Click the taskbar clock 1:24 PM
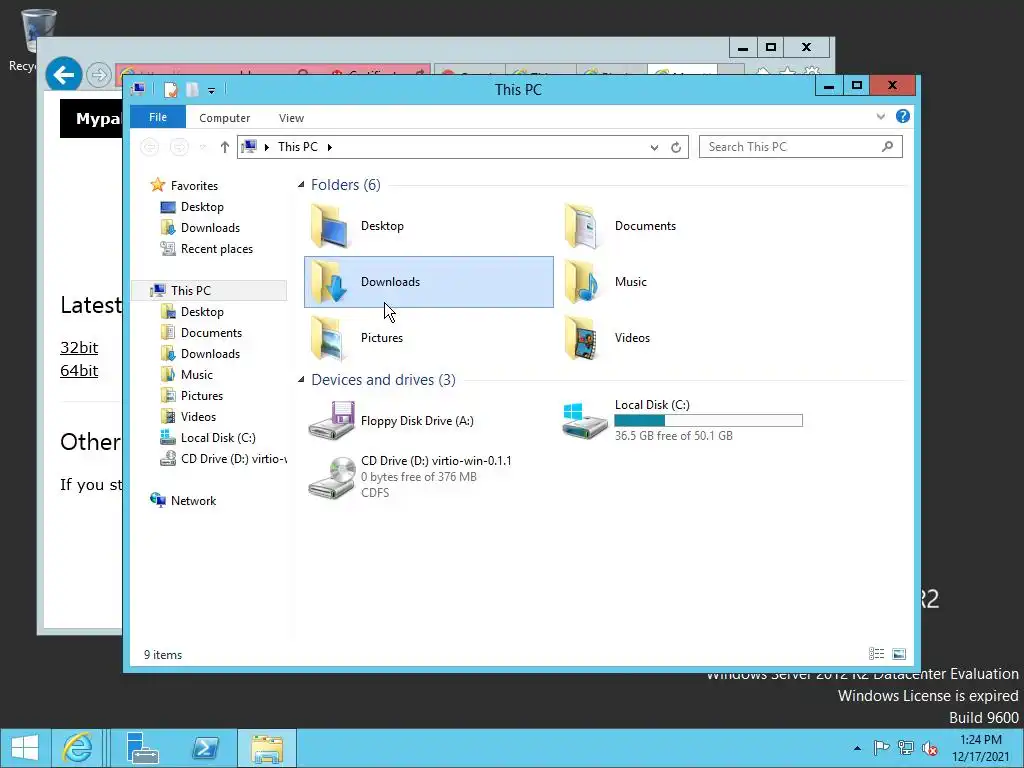1024x768 pixels. point(980,740)
